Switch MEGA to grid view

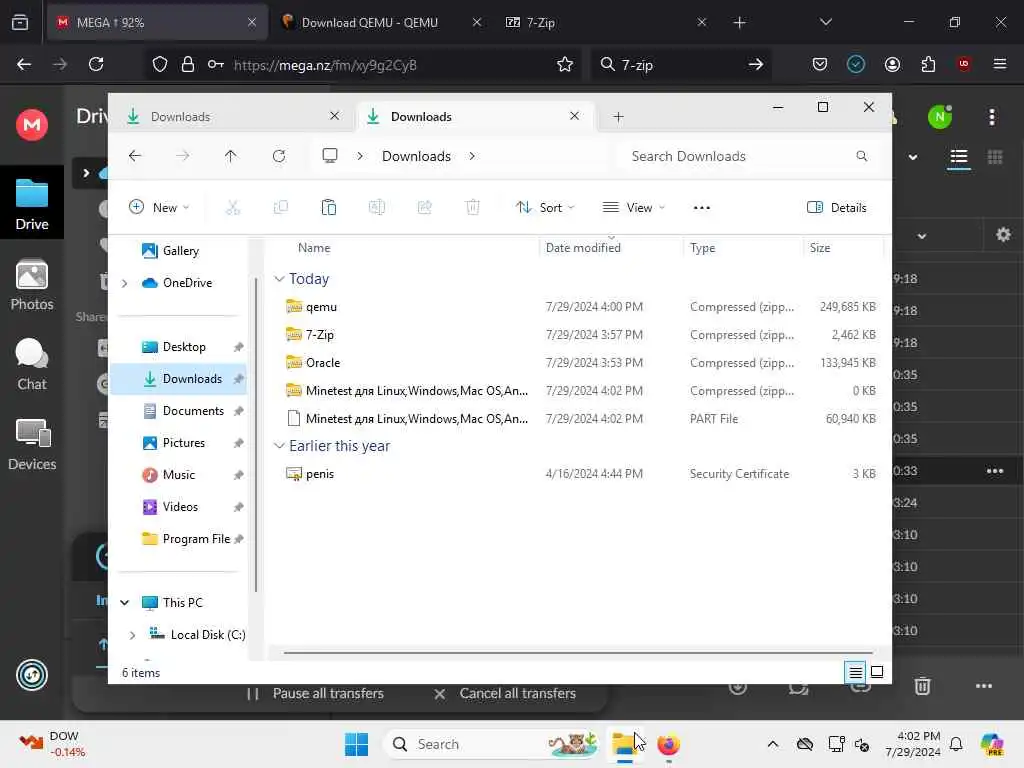[995, 157]
